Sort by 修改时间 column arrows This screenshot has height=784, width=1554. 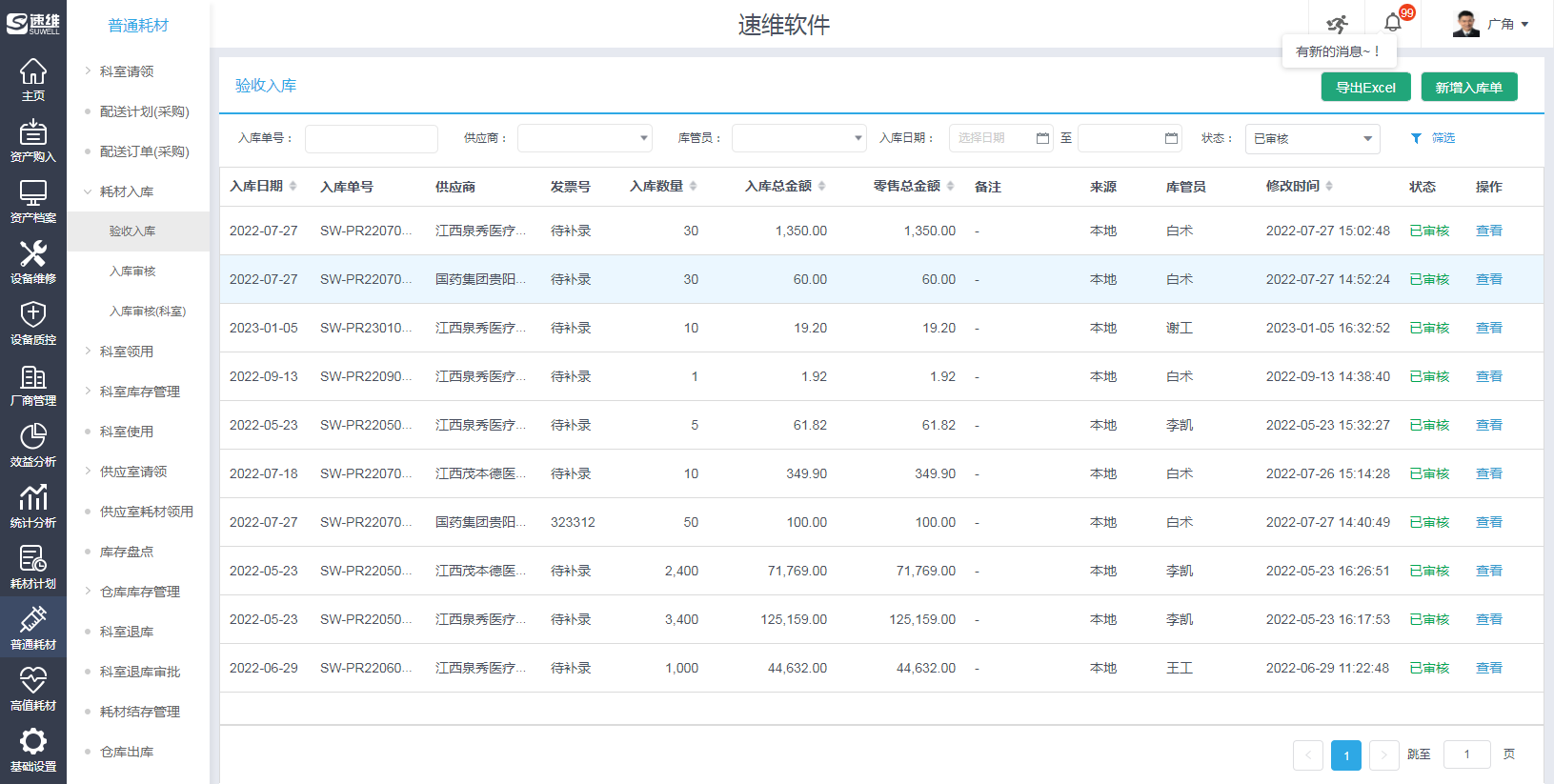click(x=1329, y=186)
